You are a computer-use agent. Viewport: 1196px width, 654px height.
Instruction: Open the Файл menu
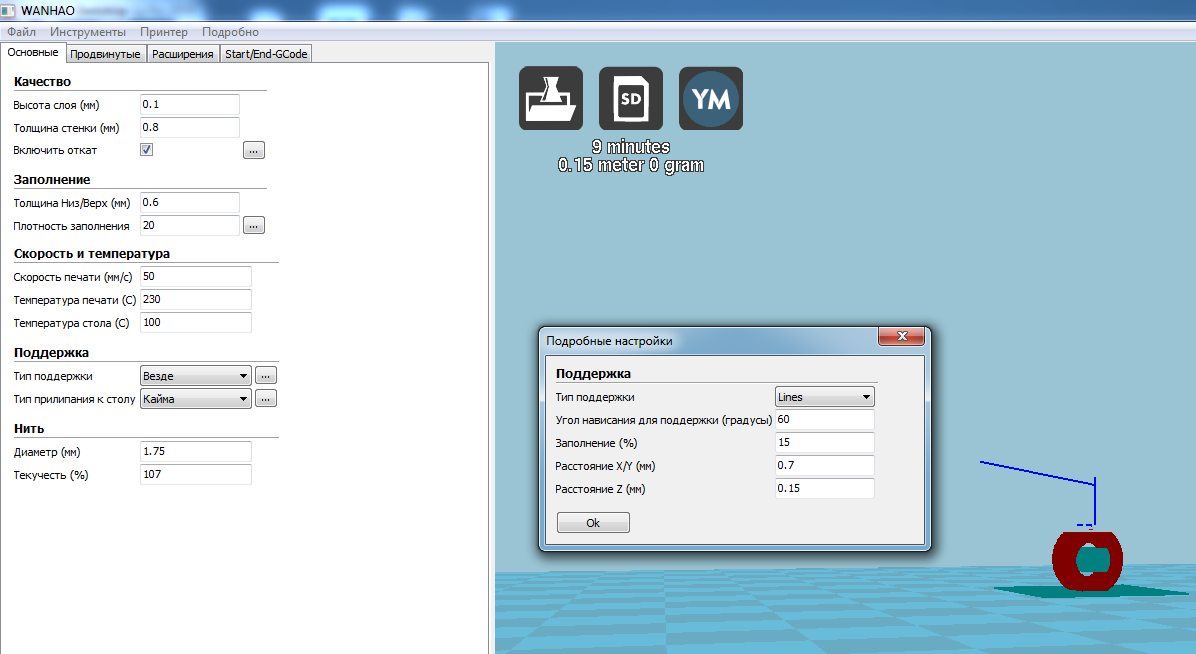click(x=21, y=32)
